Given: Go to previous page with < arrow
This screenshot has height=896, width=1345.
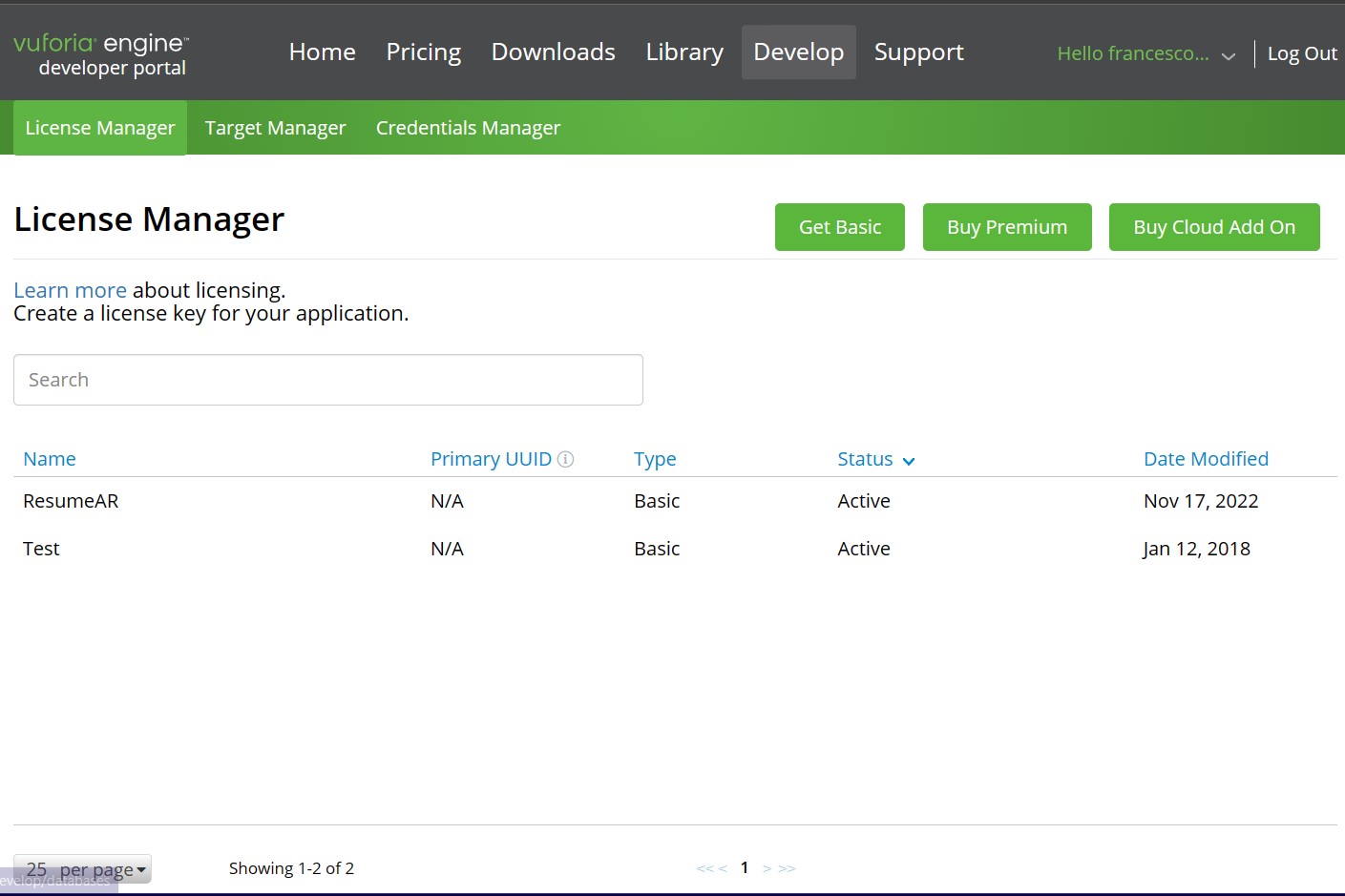Looking at the screenshot, I should [723, 868].
